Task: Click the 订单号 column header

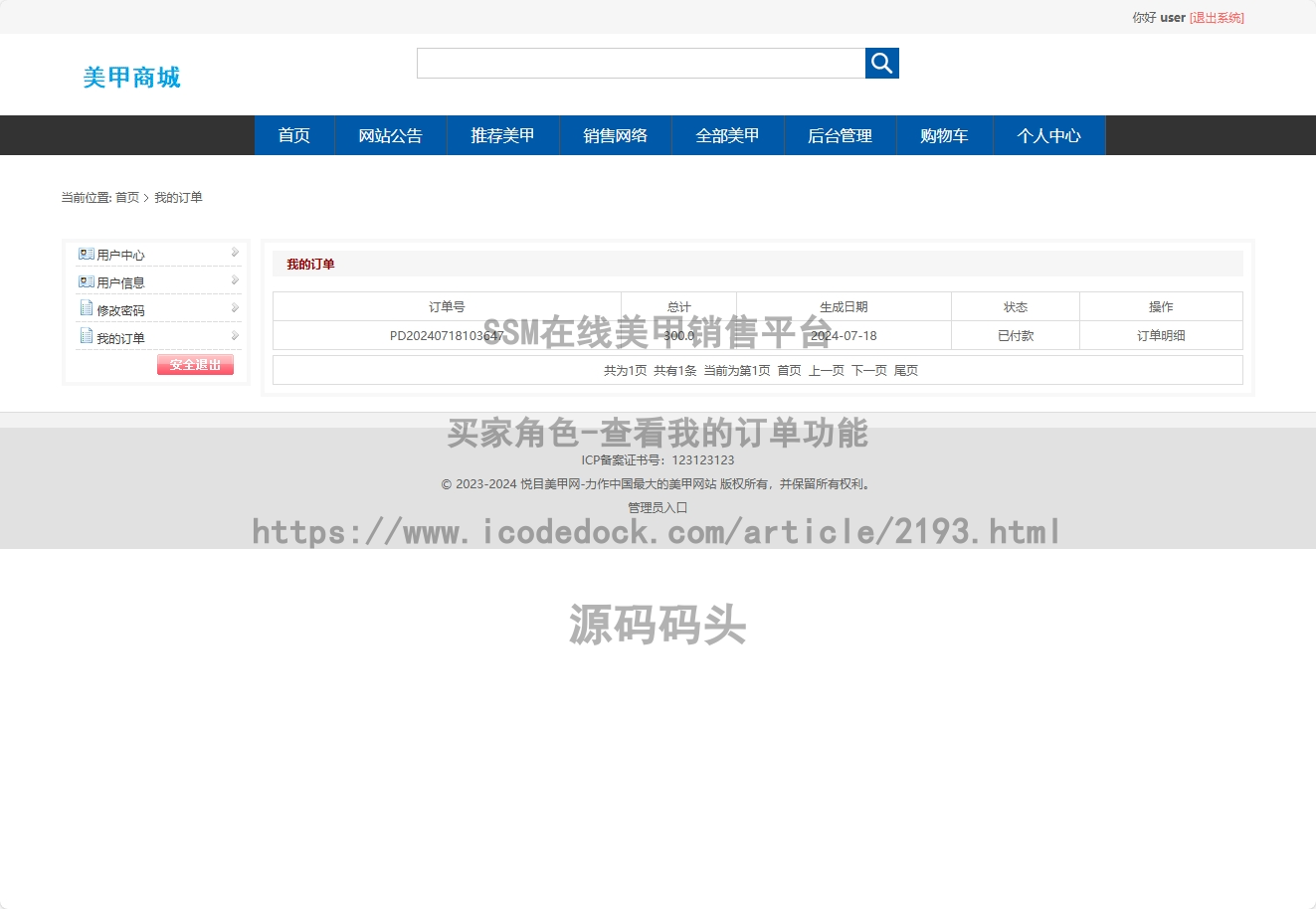Action: tap(447, 307)
